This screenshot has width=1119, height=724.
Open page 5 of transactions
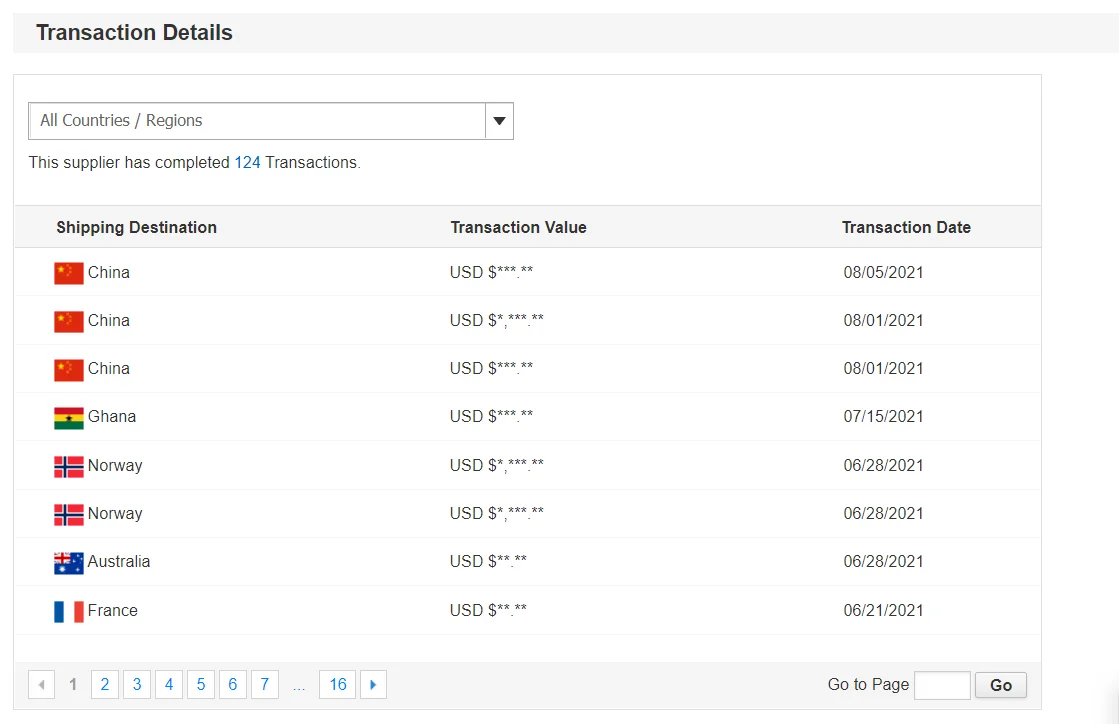pos(201,685)
